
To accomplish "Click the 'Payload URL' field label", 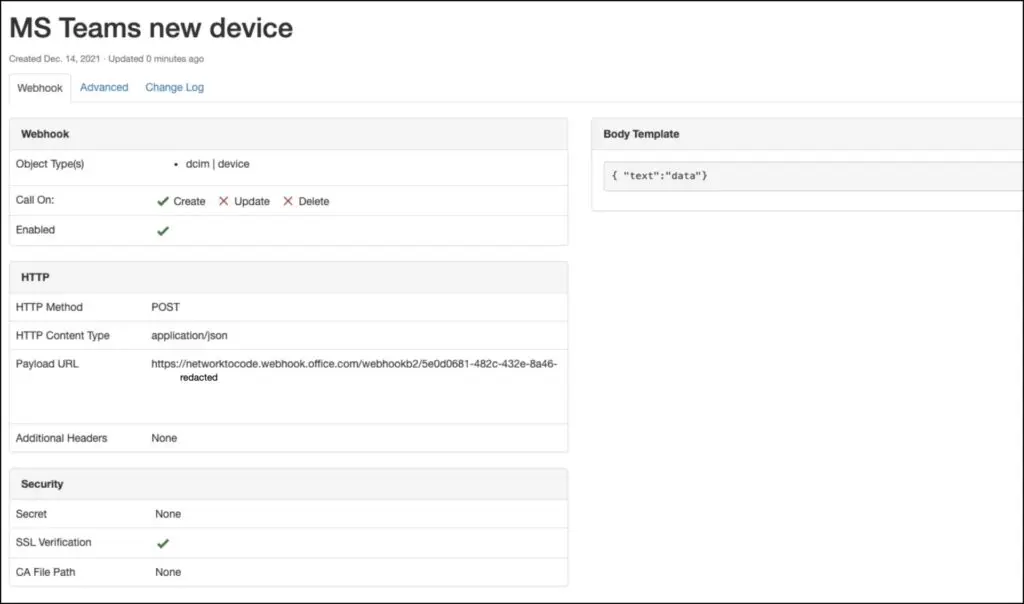I will [x=47, y=364].
